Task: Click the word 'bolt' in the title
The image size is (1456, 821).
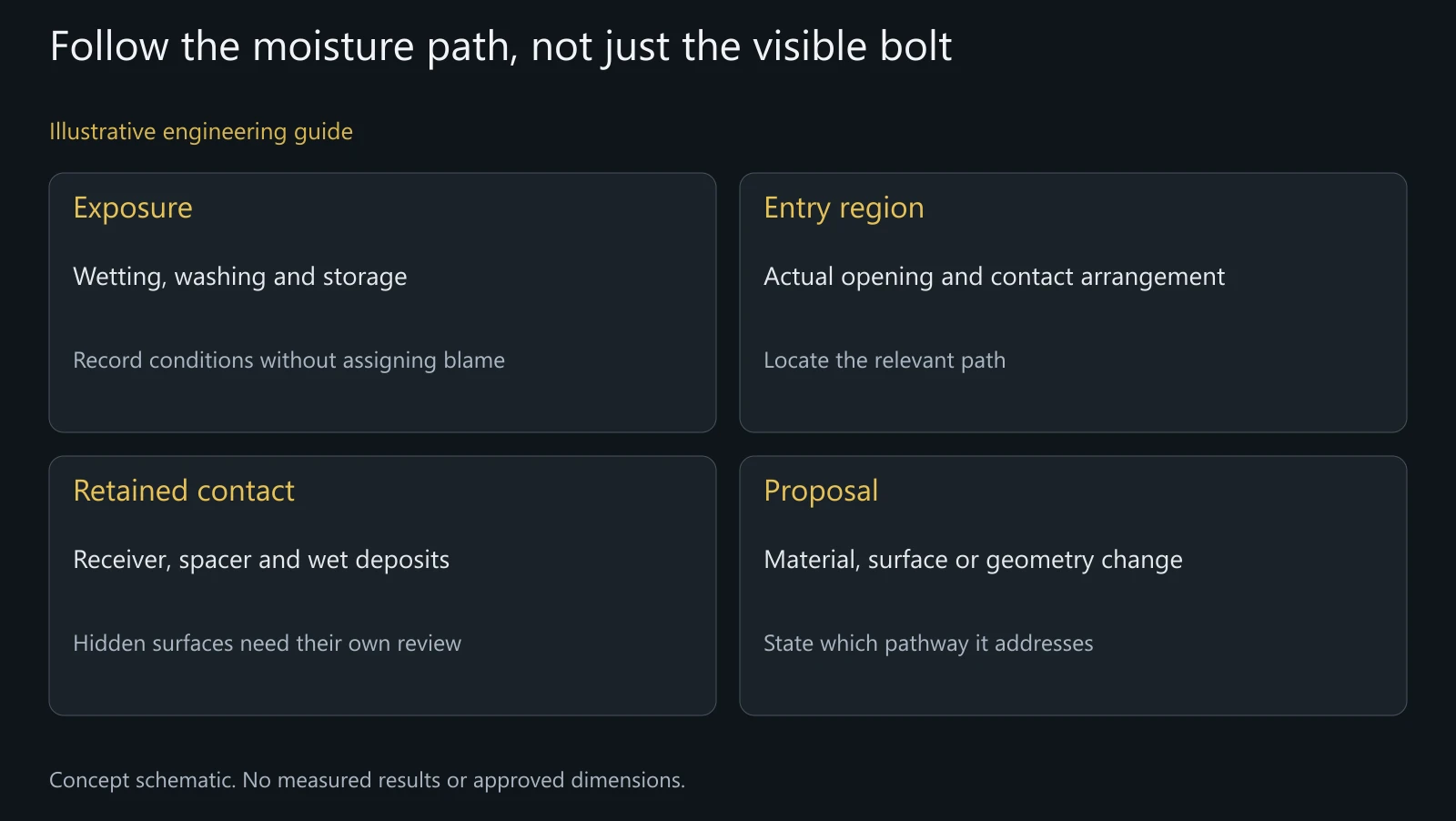Action: [915, 46]
